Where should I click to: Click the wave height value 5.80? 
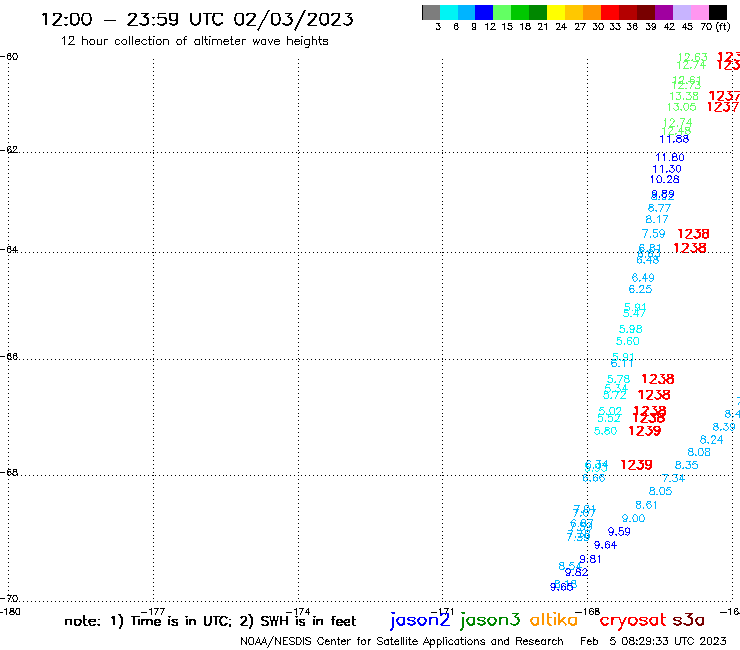pyautogui.click(x=605, y=431)
